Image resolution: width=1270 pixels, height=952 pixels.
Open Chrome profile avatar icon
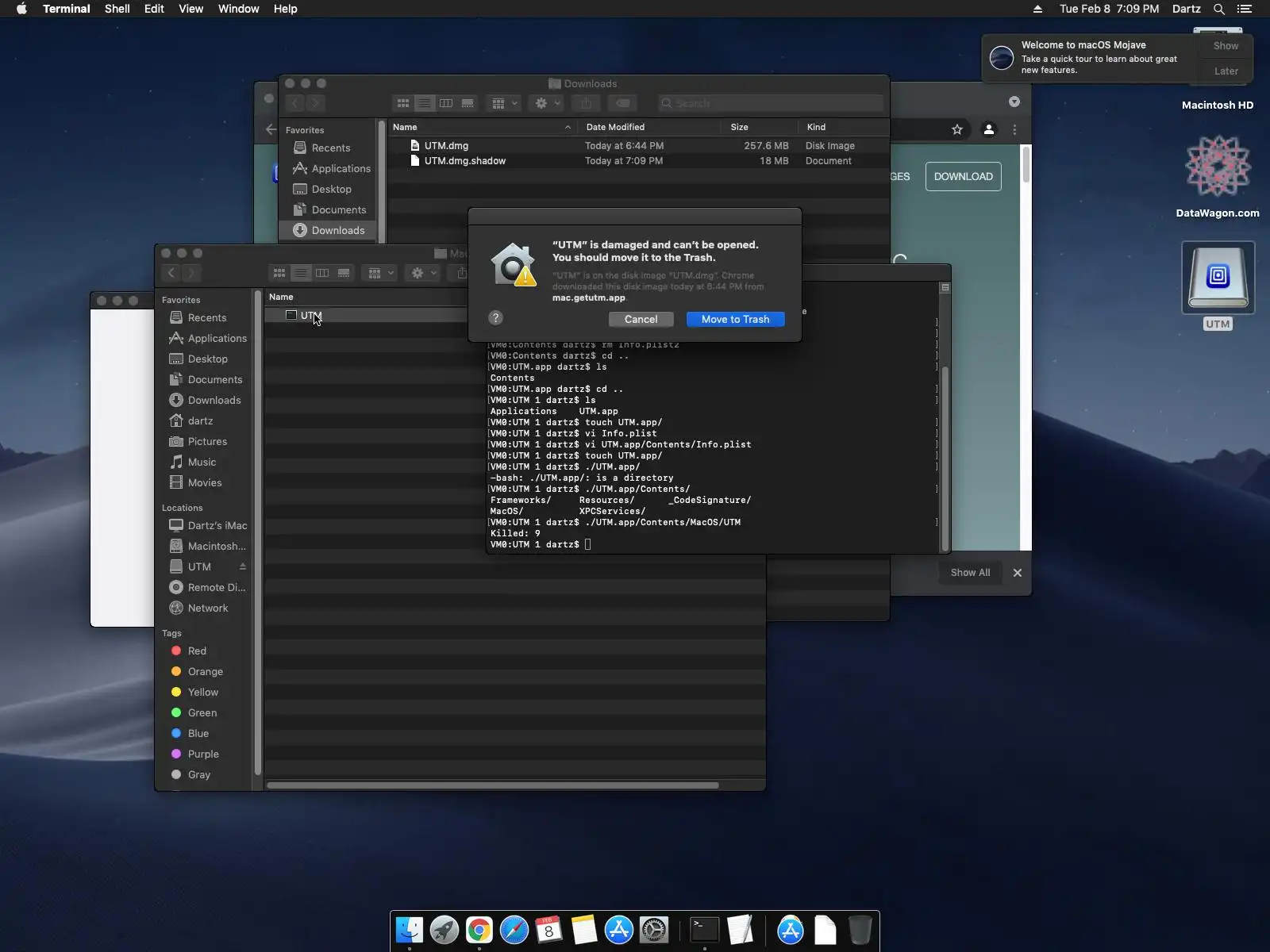[x=989, y=129]
